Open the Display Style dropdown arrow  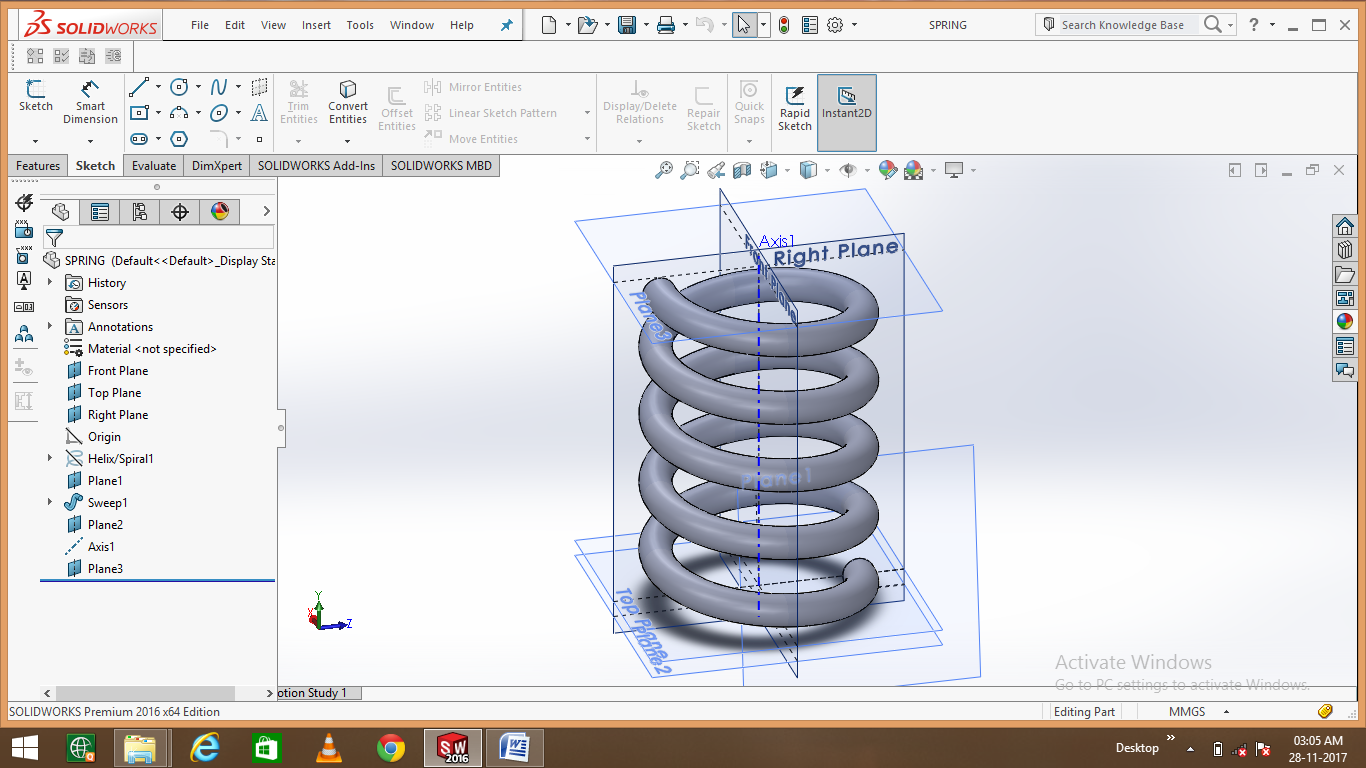[x=827, y=171]
